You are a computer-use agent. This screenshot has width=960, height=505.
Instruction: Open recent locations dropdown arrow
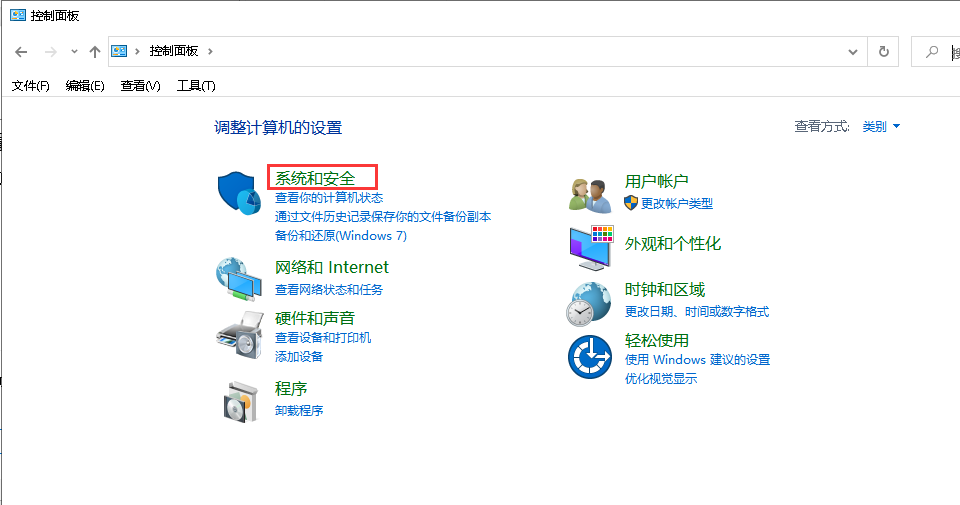click(x=74, y=51)
